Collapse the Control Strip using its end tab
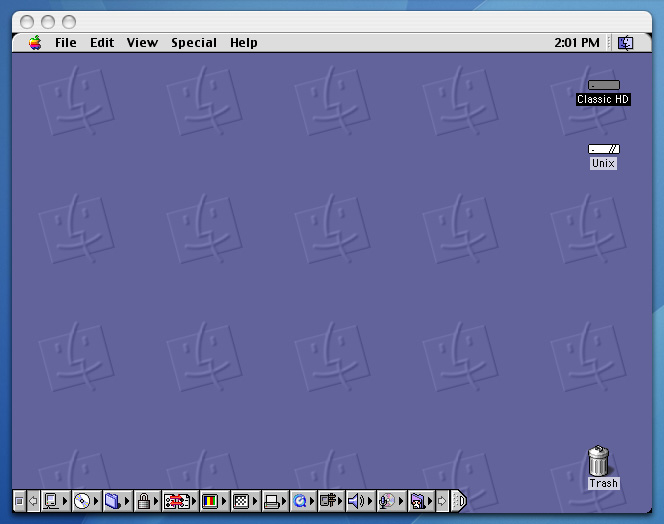 [460, 501]
